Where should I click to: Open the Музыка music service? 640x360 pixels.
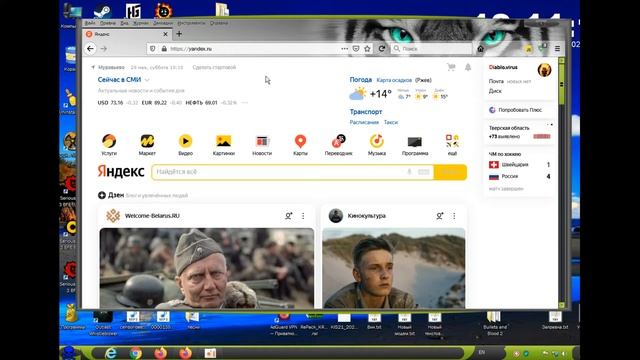[377, 144]
